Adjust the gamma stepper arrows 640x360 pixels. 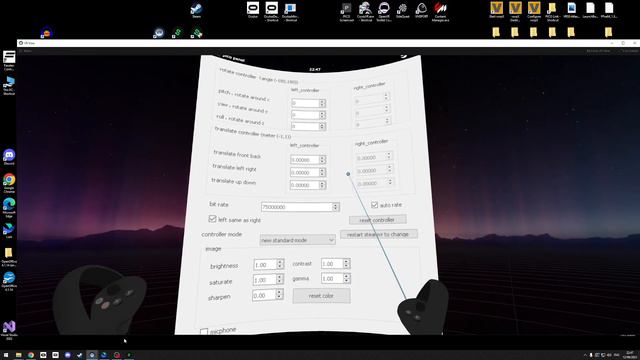(x=346, y=278)
